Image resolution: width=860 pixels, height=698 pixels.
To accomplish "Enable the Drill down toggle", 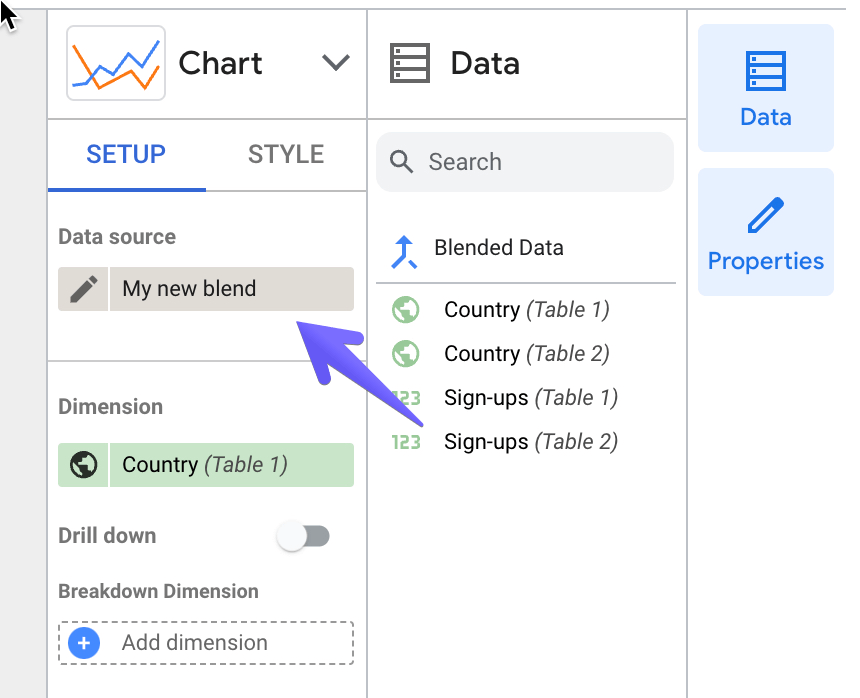I will click(304, 536).
